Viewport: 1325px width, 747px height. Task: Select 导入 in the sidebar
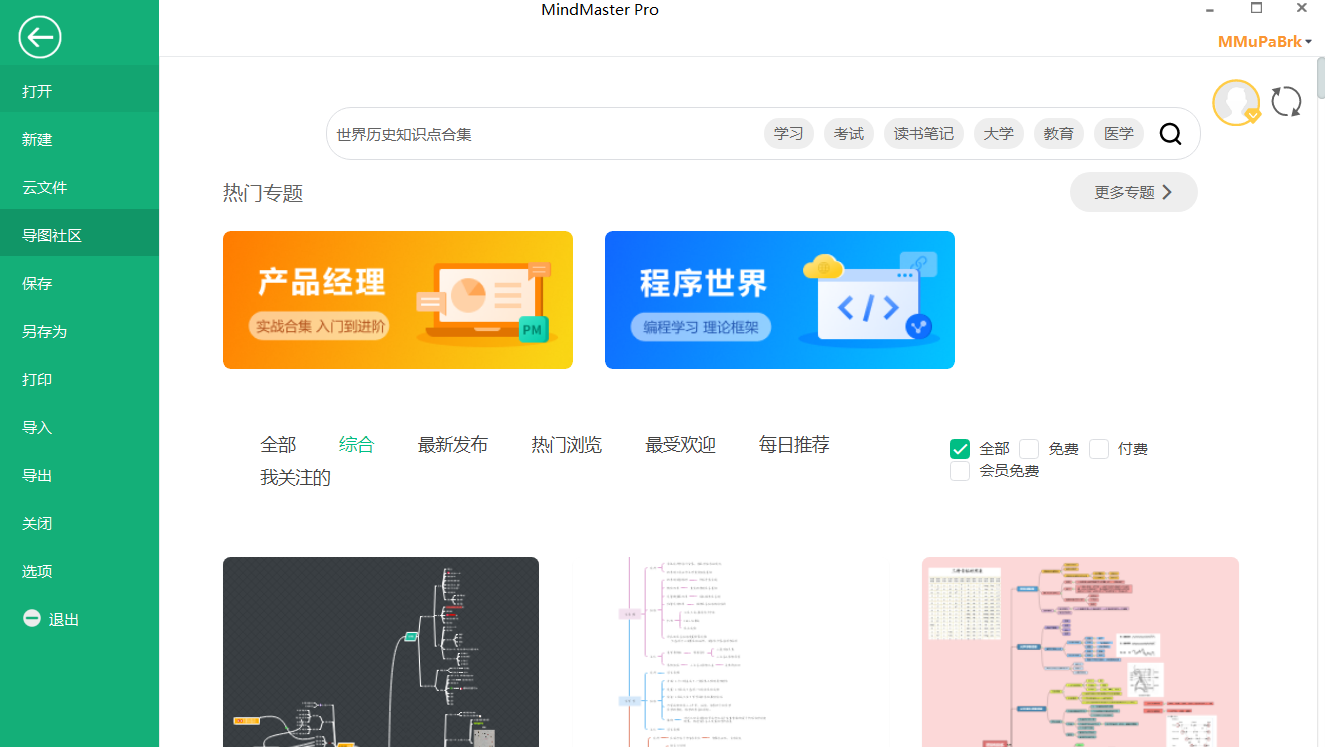(79, 427)
